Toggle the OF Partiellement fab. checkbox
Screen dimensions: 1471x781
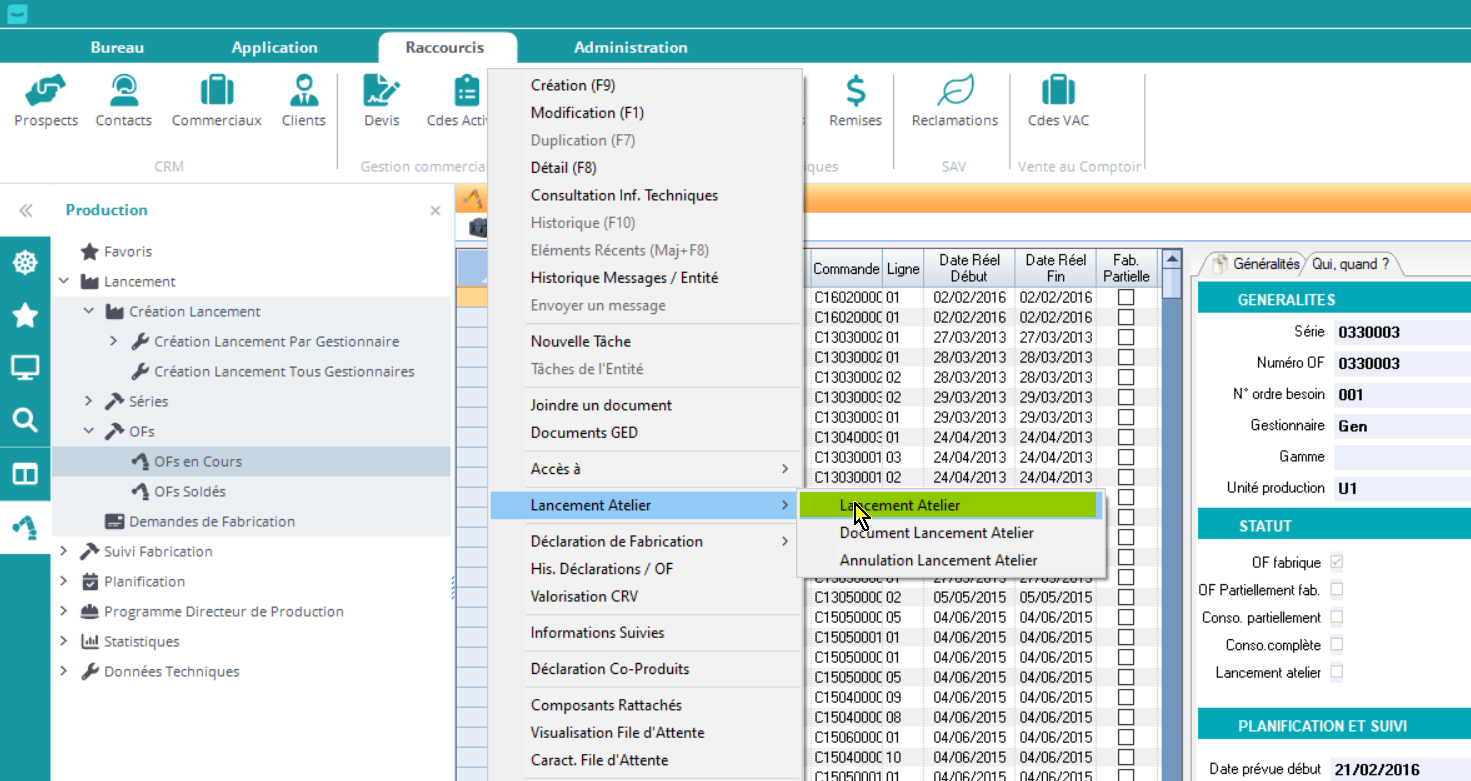pyautogui.click(x=1337, y=590)
